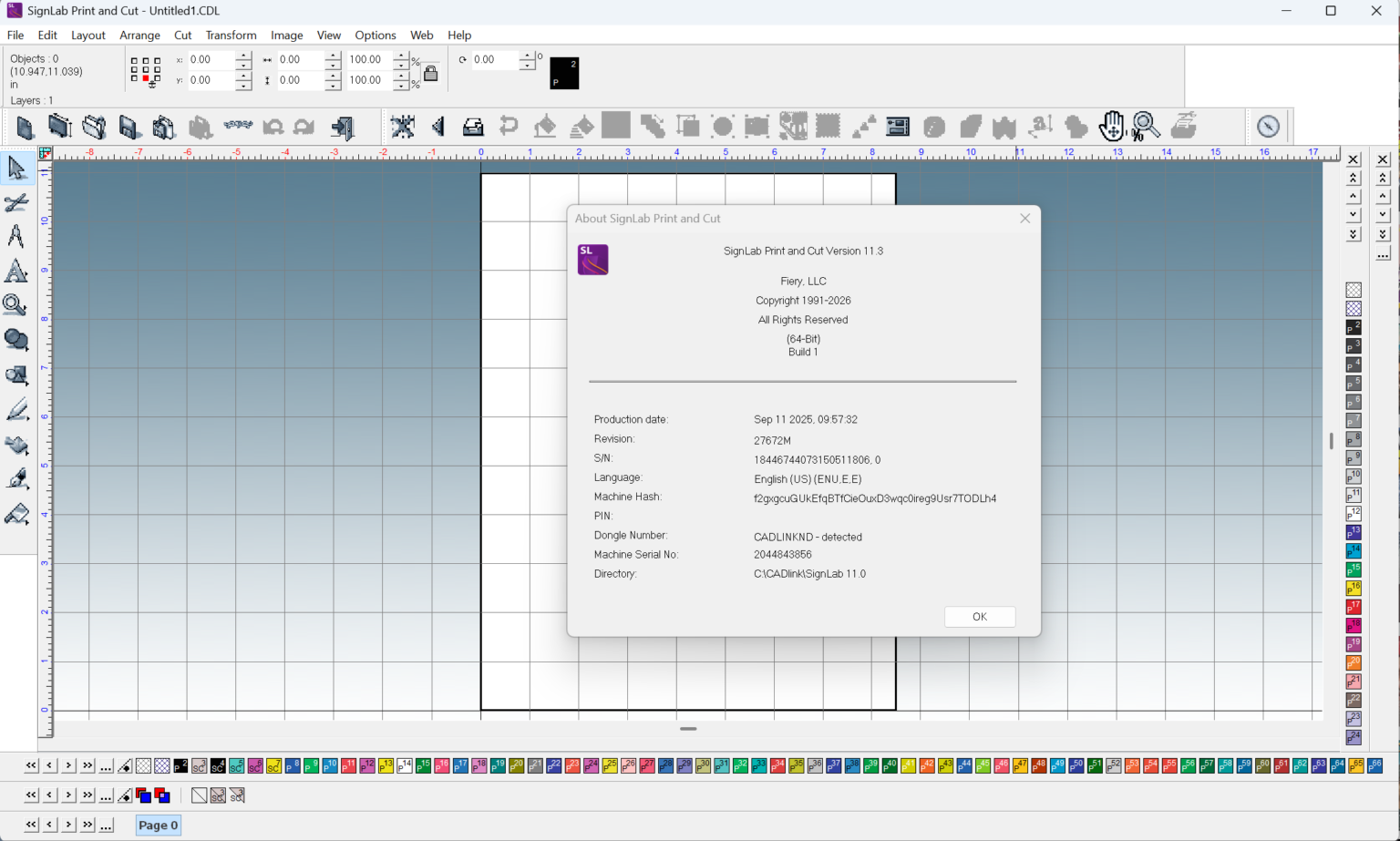Screen dimensions: 1400x841
Task: Click the sheet layout panel icon
Action: pyautogui.click(x=898, y=127)
